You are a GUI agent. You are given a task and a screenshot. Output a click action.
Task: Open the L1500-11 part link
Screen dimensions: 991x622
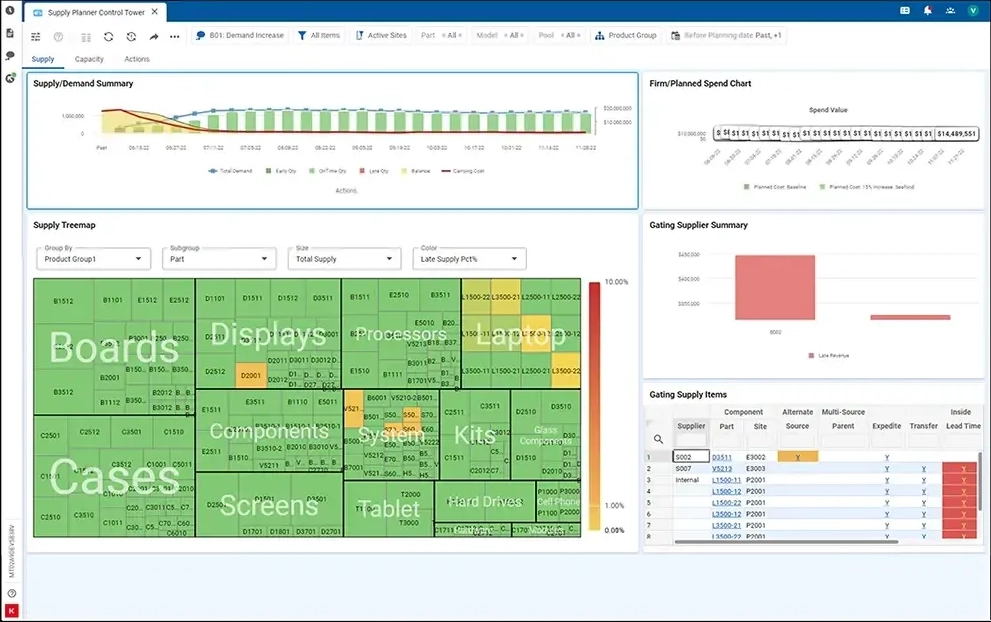pos(727,480)
